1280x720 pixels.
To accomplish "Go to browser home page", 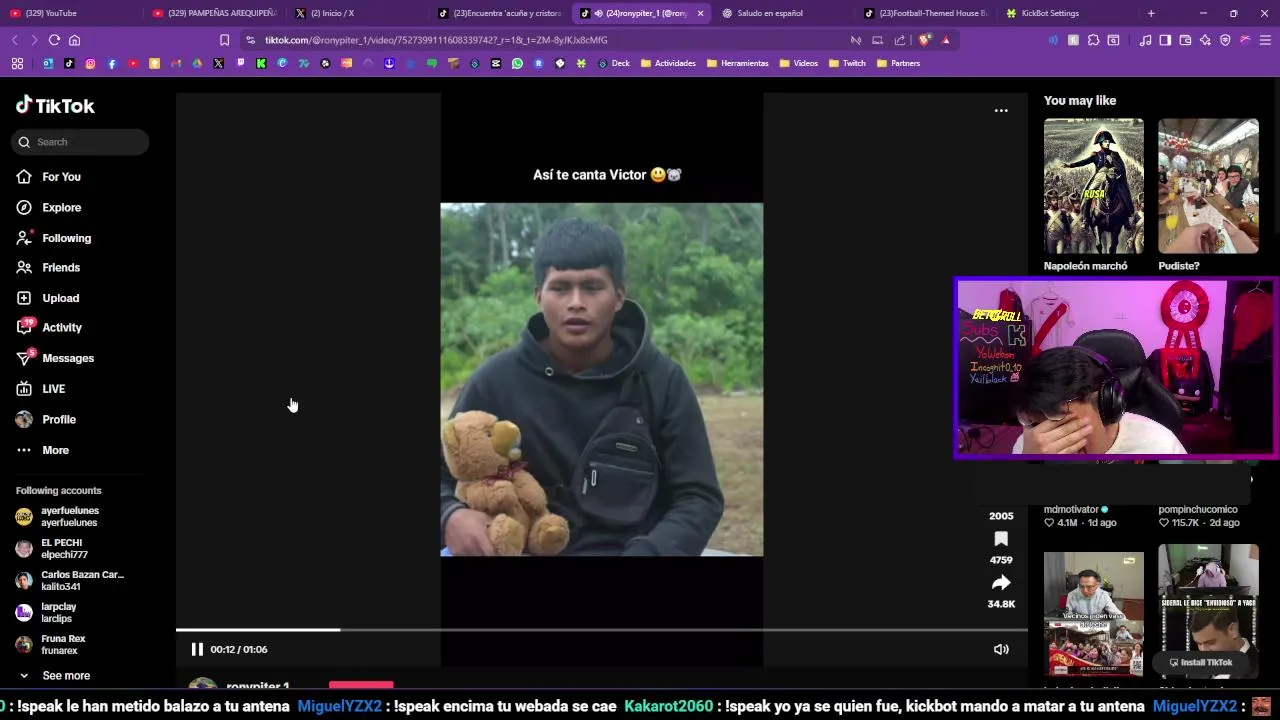I will (x=74, y=40).
